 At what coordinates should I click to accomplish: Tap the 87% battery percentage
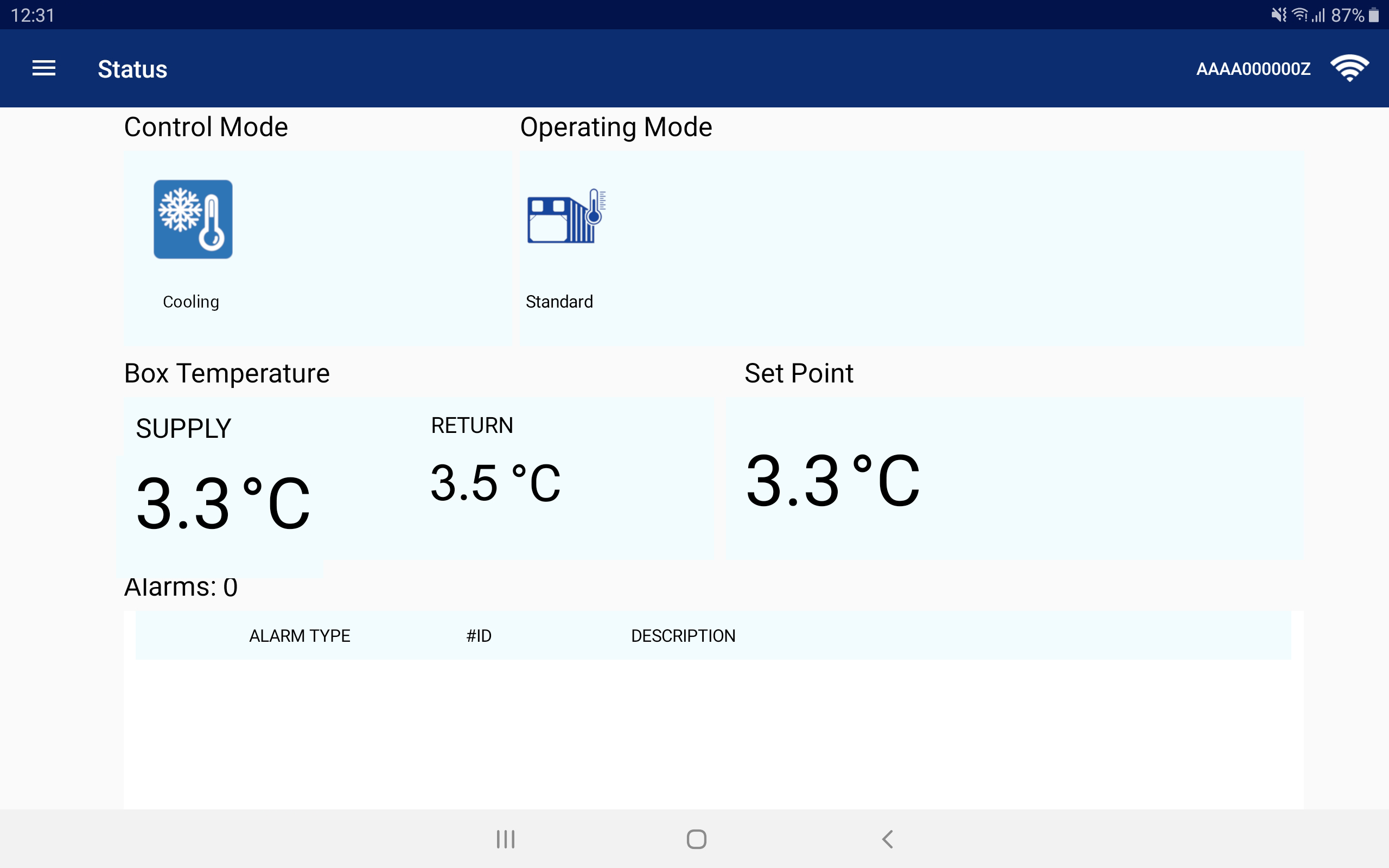(1347, 15)
